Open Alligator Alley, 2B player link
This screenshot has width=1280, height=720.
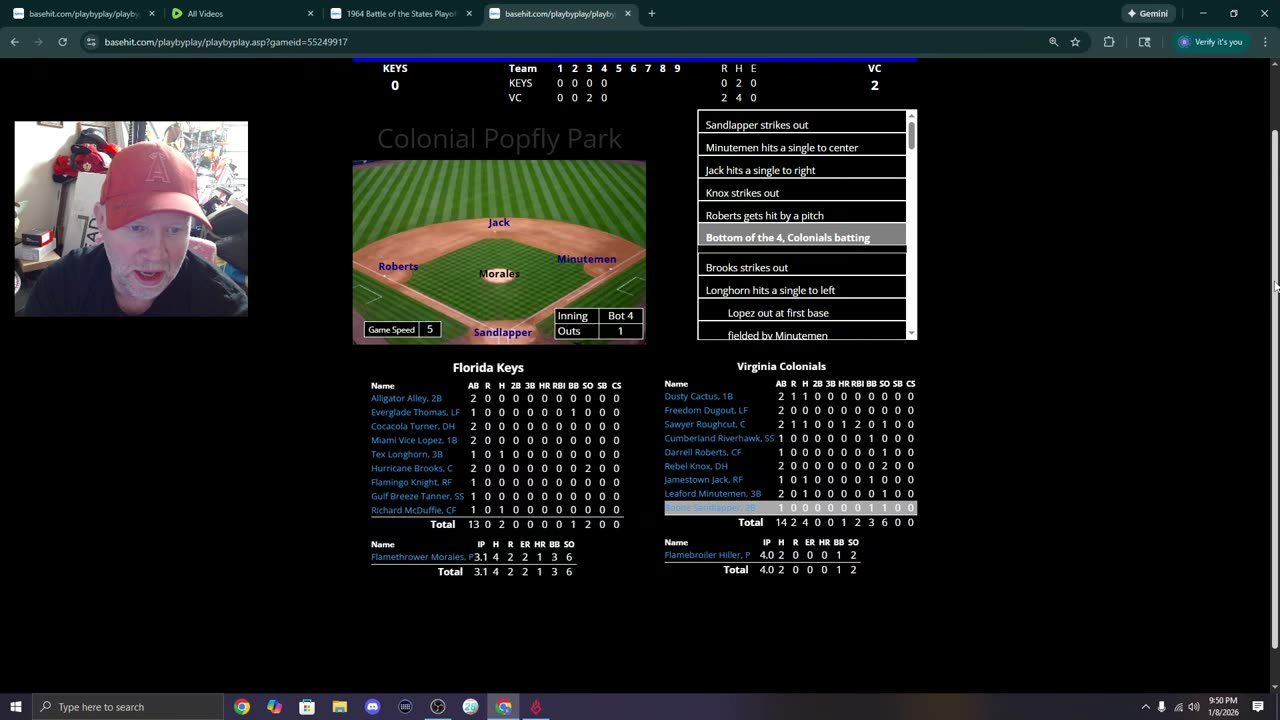coord(406,398)
